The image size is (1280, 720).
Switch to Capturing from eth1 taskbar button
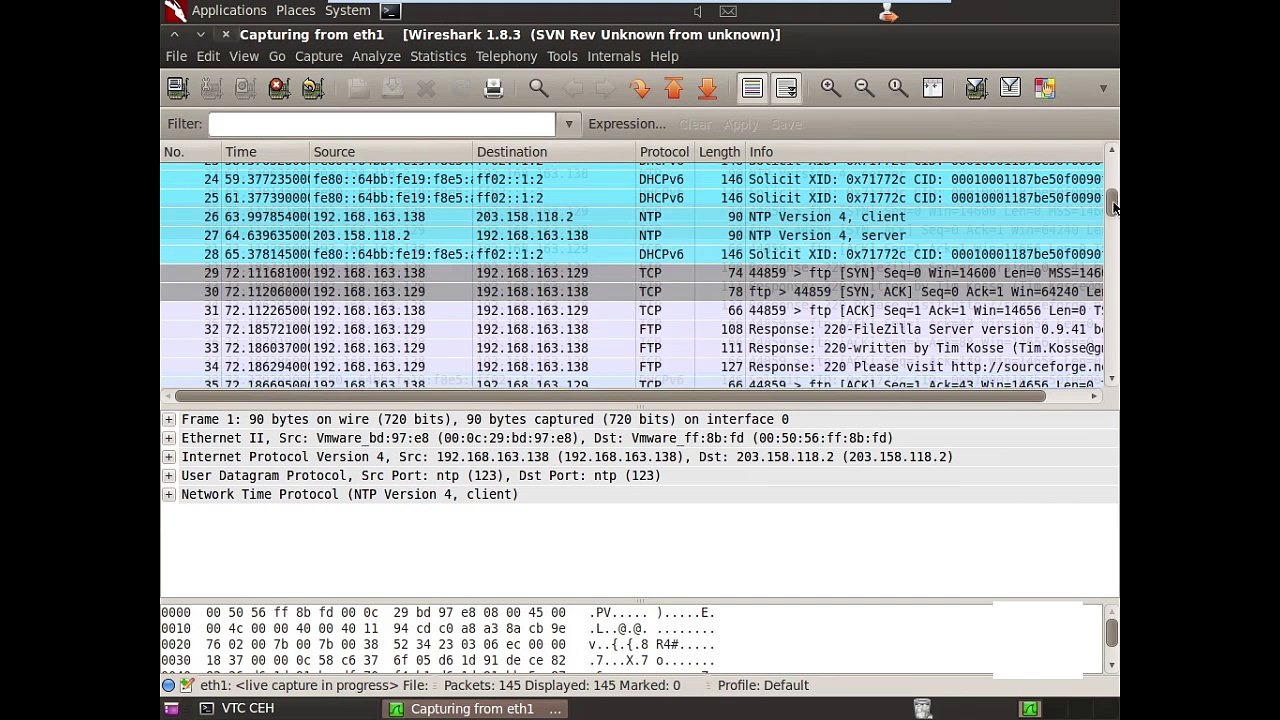point(475,709)
